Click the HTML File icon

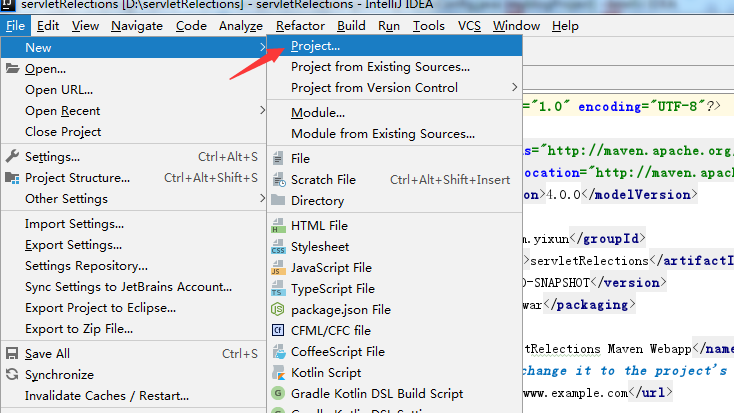278,226
